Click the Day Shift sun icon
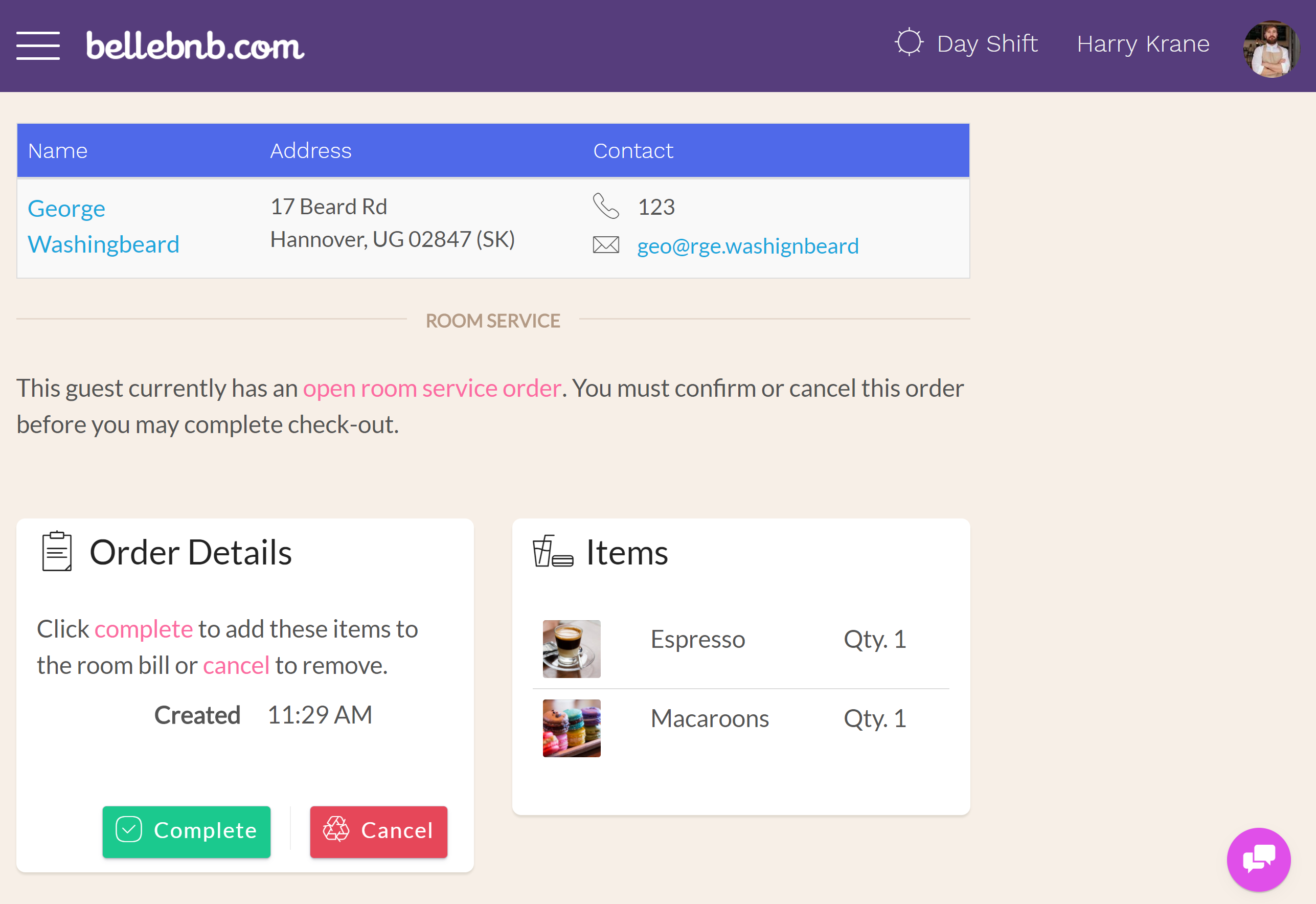 click(908, 43)
